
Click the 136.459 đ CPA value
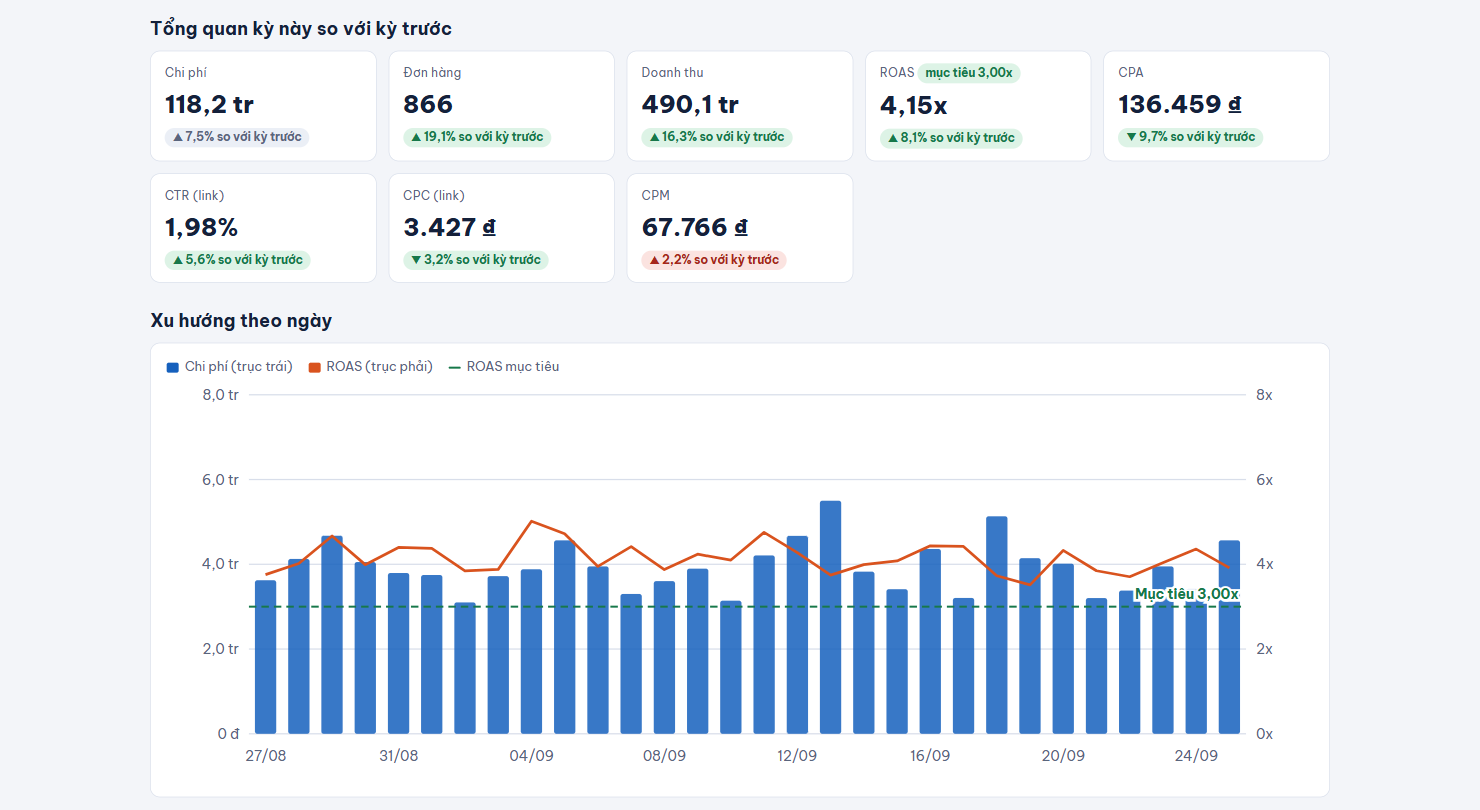pyautogui.click(x=1180, y=105)
